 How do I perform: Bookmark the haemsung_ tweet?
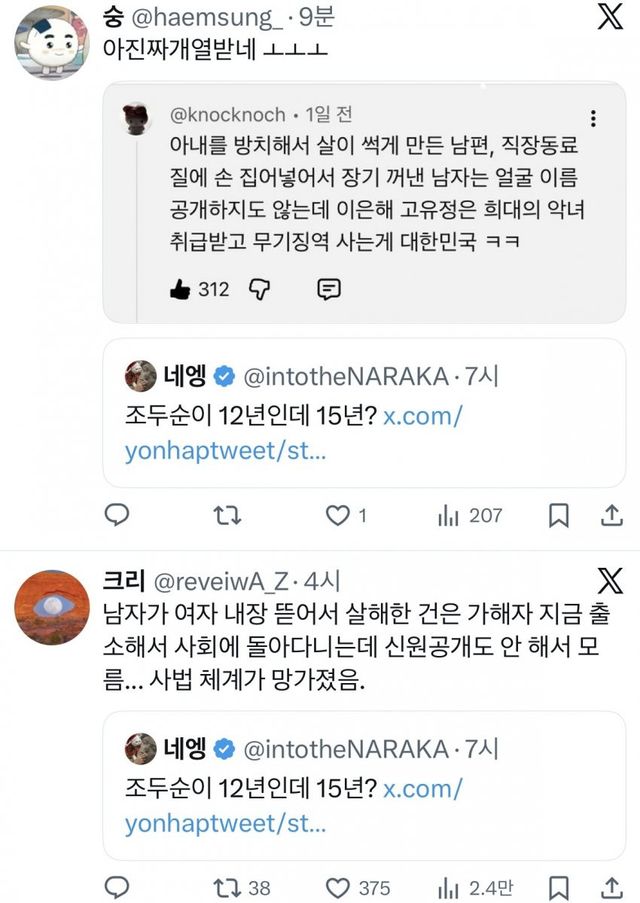(559, 515)
